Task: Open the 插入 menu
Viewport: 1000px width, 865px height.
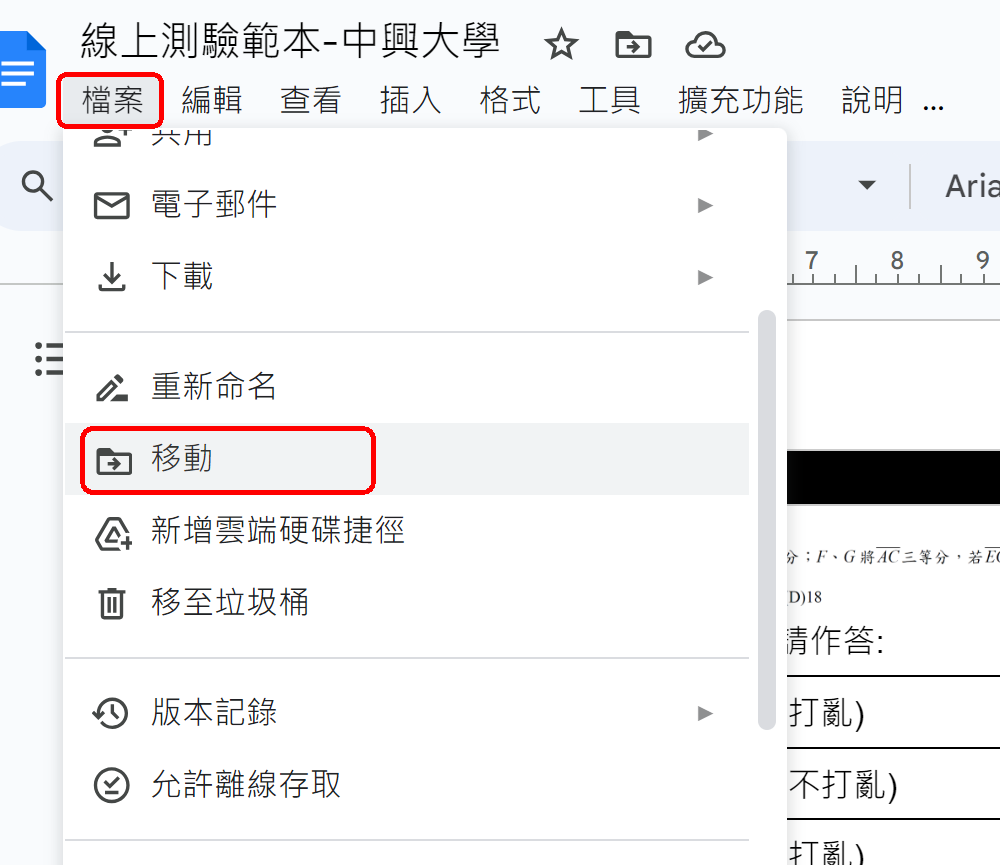Action: [x=410, y=100]
